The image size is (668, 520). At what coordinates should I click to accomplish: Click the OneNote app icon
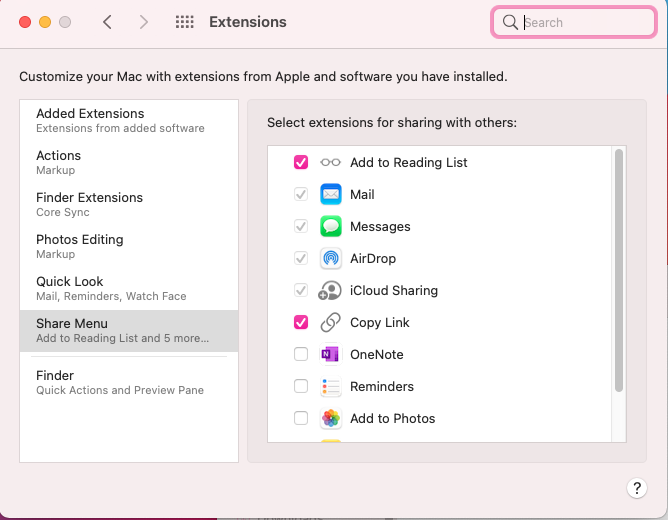point(331,354)
